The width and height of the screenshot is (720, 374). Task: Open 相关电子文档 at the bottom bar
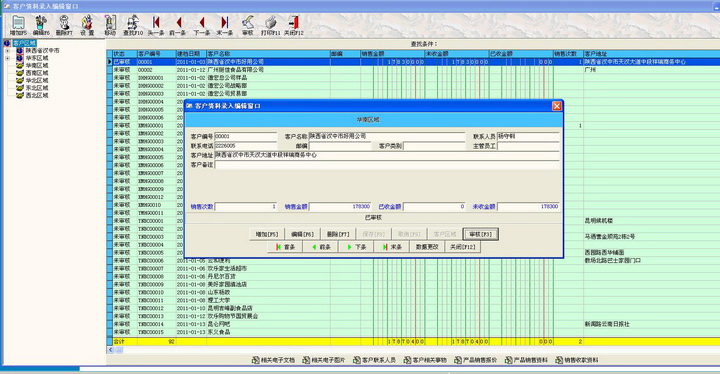[274, 360]
